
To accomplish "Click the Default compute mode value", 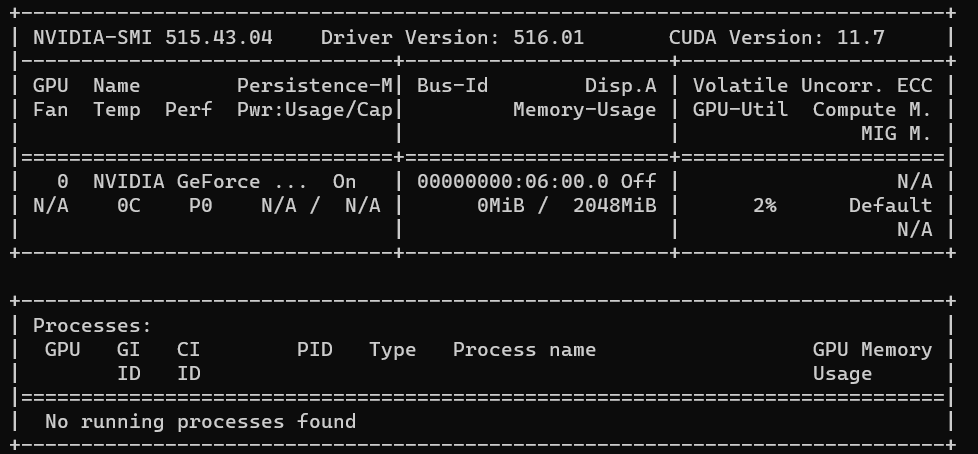I will 890,205.
